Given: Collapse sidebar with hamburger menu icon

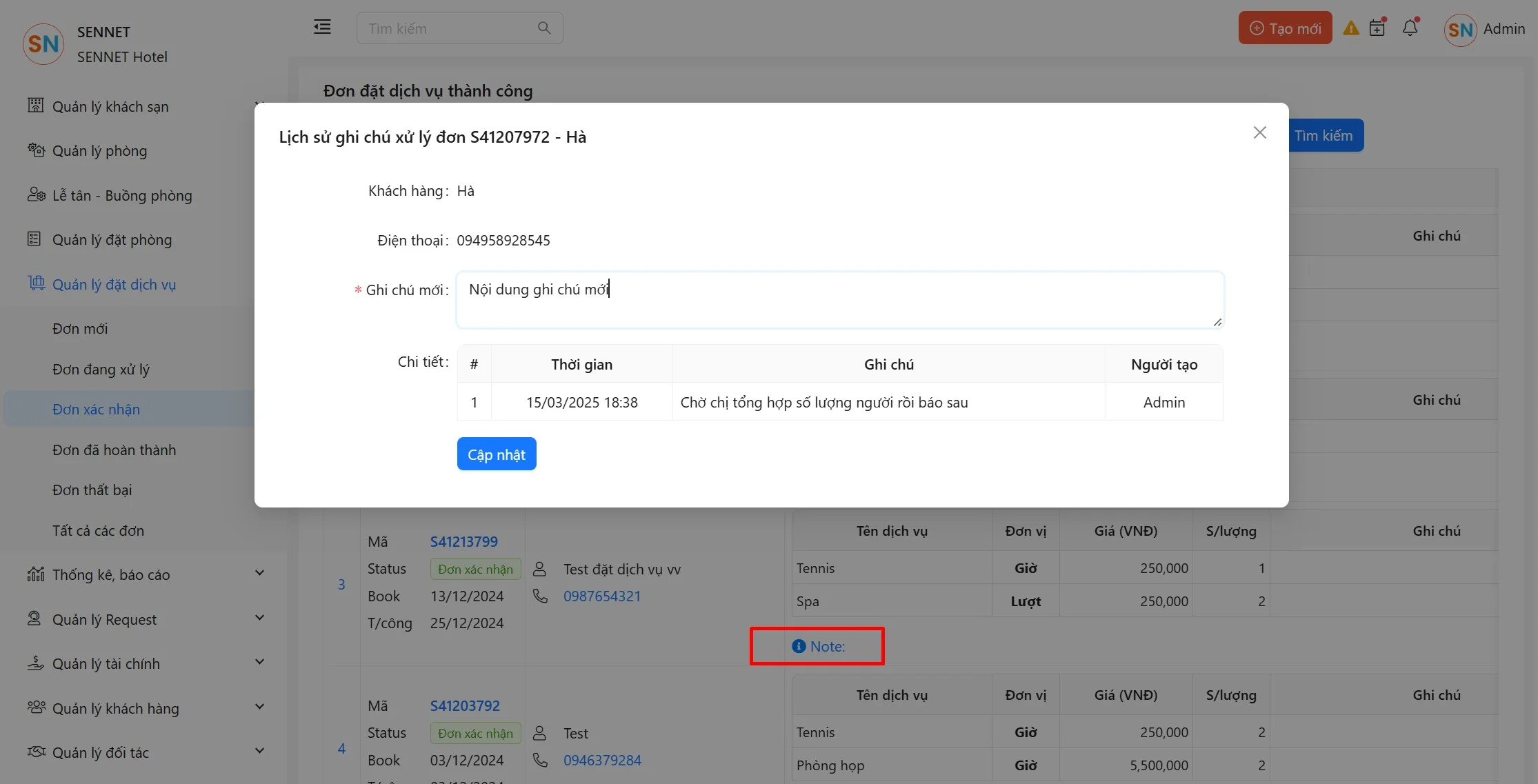Looking at the screenshot, I should tap(322, 28).
